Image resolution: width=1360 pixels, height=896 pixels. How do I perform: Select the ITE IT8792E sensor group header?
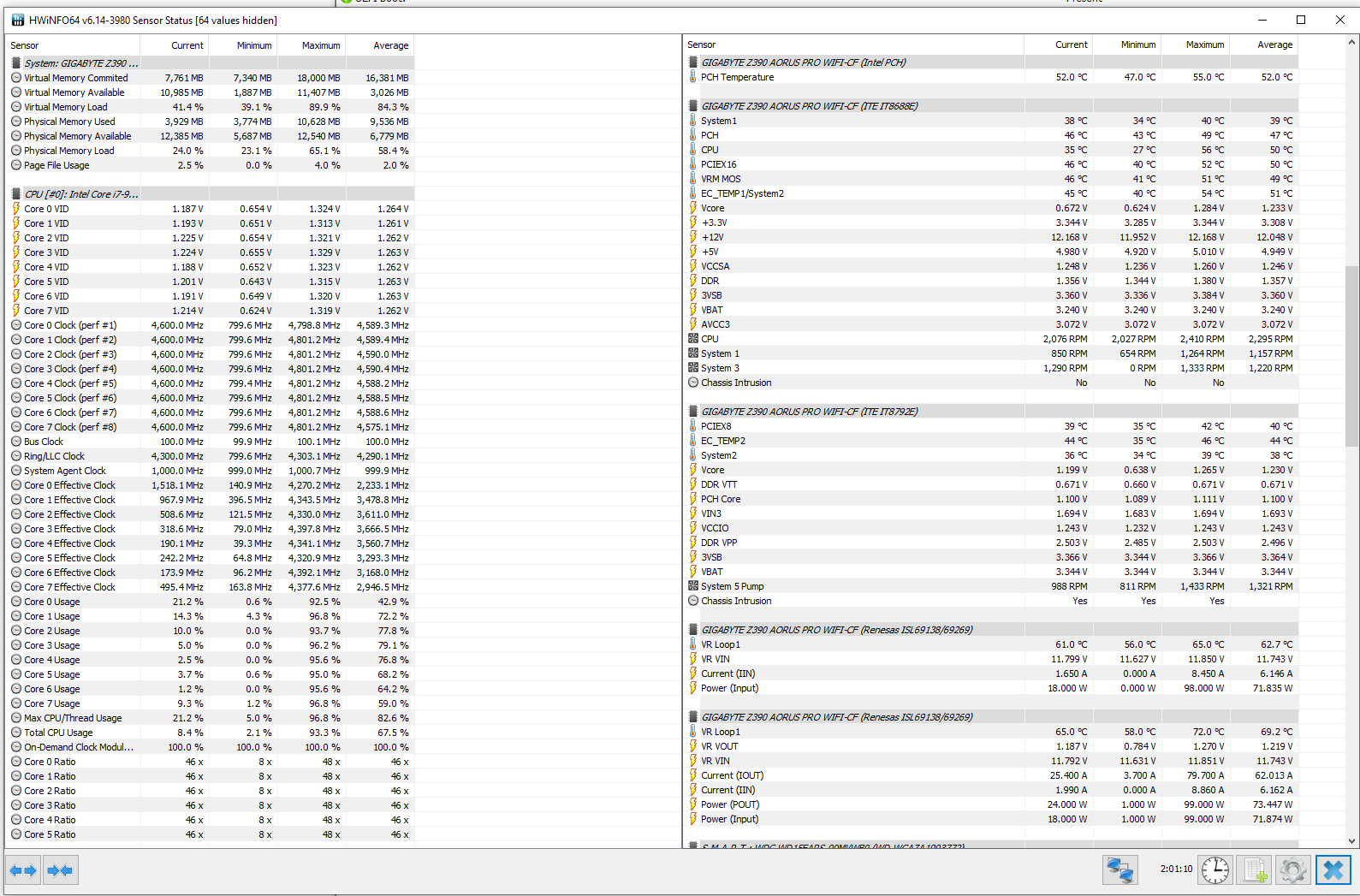pyautogui.click(x=991, y=412)
